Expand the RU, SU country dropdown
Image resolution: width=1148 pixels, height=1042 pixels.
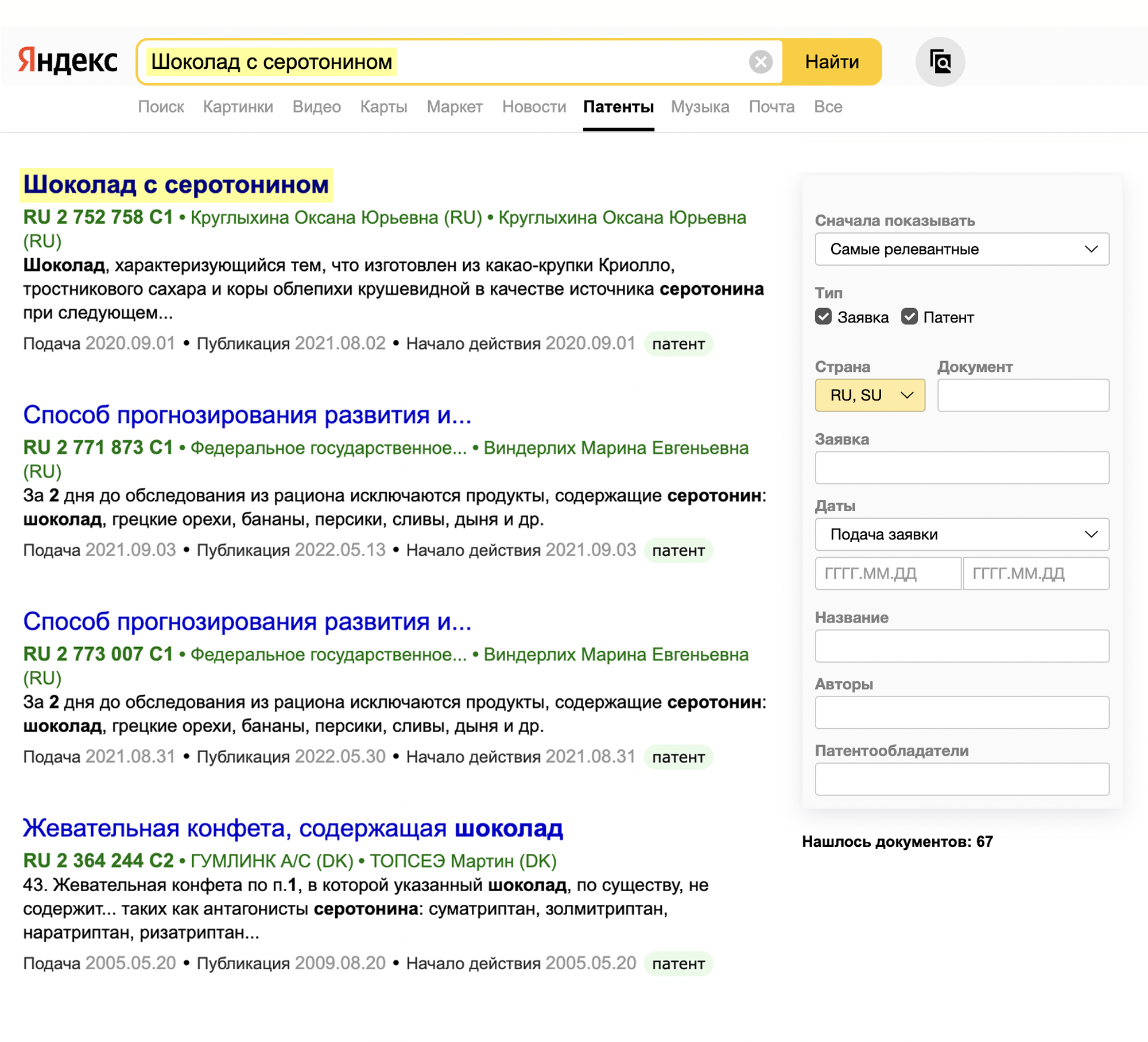[x=870, y=395]
